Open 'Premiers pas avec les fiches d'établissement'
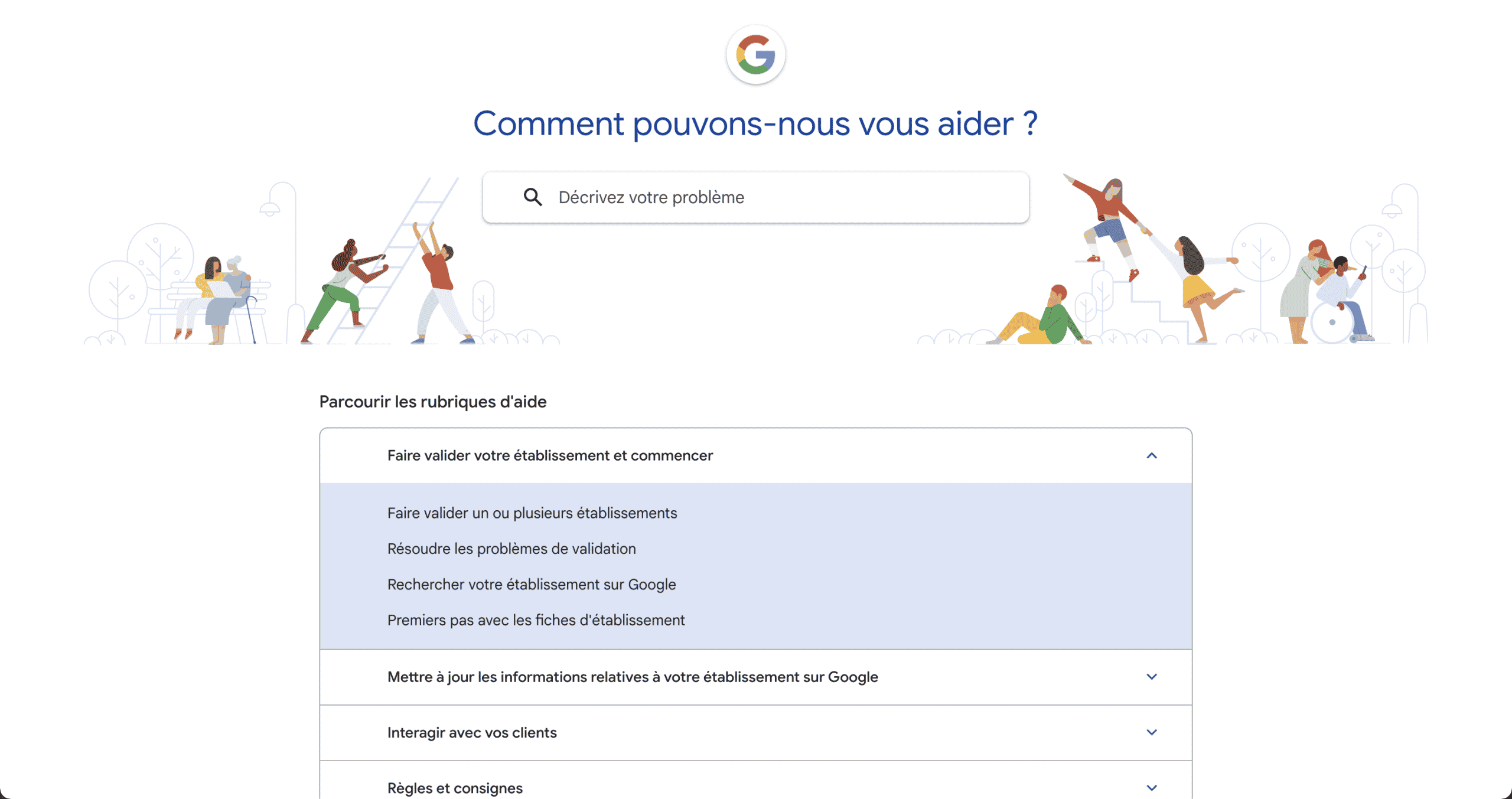Image resolution: width=1512 pixels, height=799 pixels. [536, 620]
